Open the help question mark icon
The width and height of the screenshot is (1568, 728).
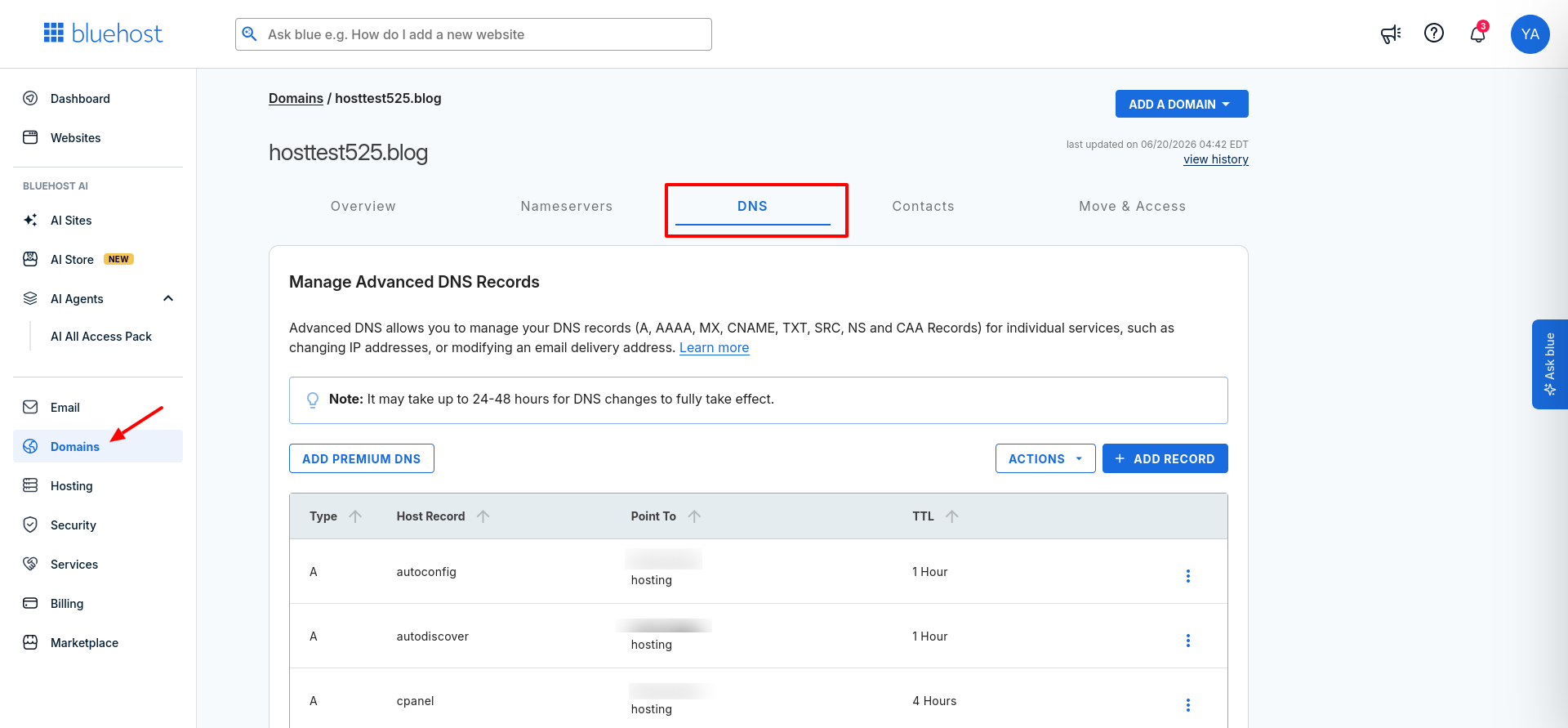(1434, 33)
